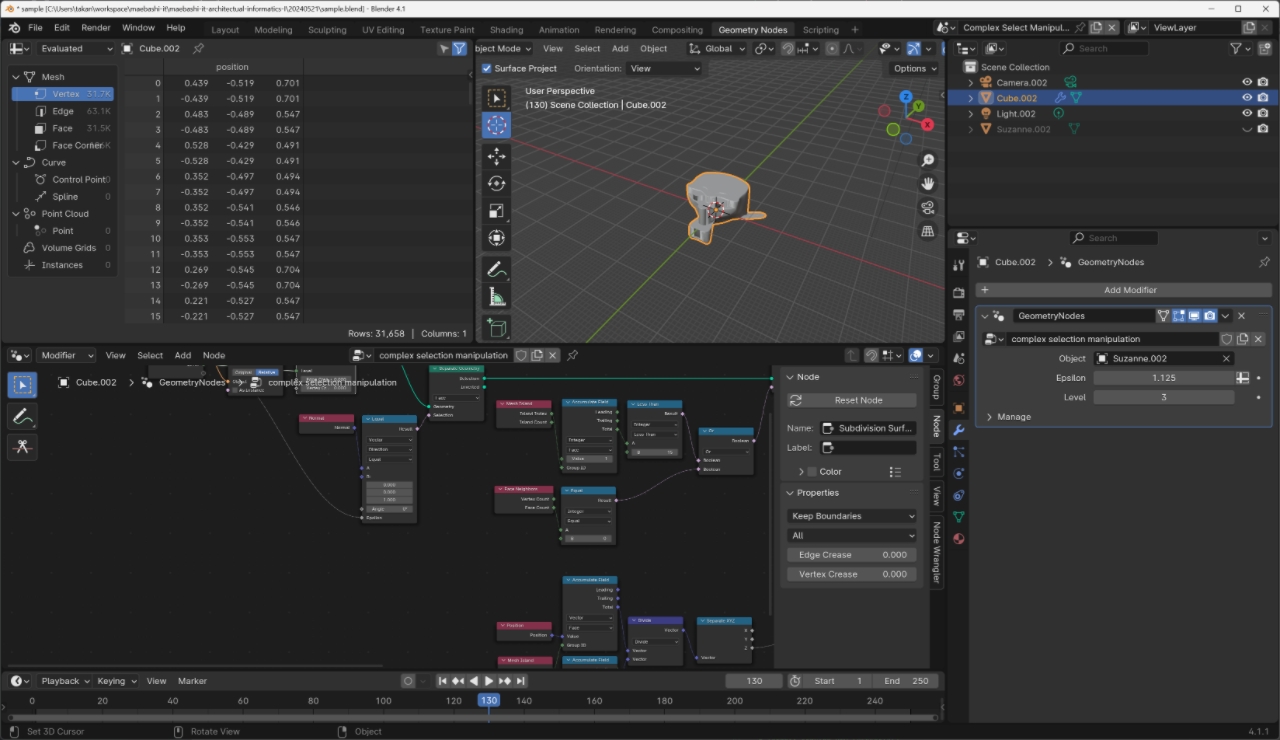Select the Measure tool in 3D viewport

(x=497, y=296)
